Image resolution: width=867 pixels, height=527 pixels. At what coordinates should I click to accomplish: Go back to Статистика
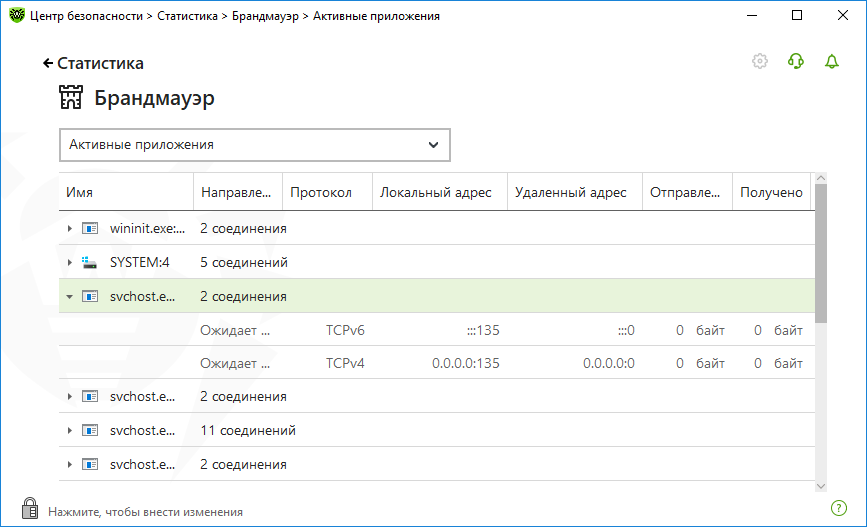point(93,63)
